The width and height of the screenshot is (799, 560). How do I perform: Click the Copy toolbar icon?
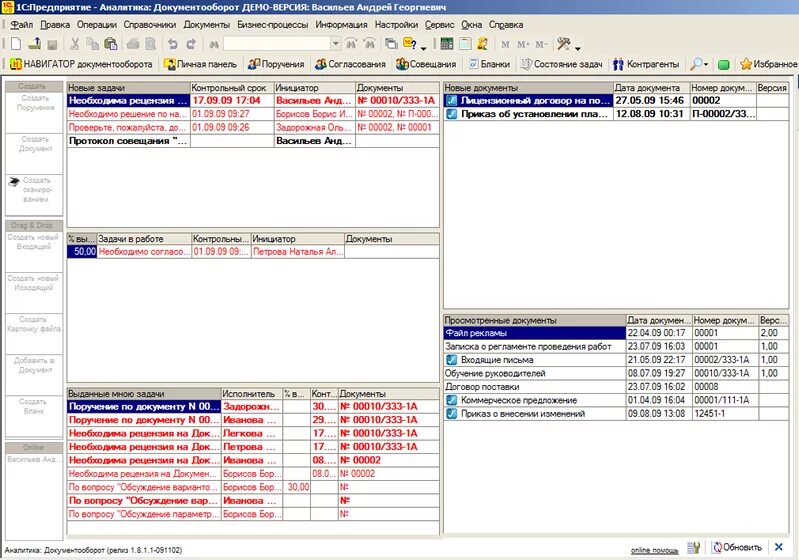pyautogui.click(x=92, y=44)
